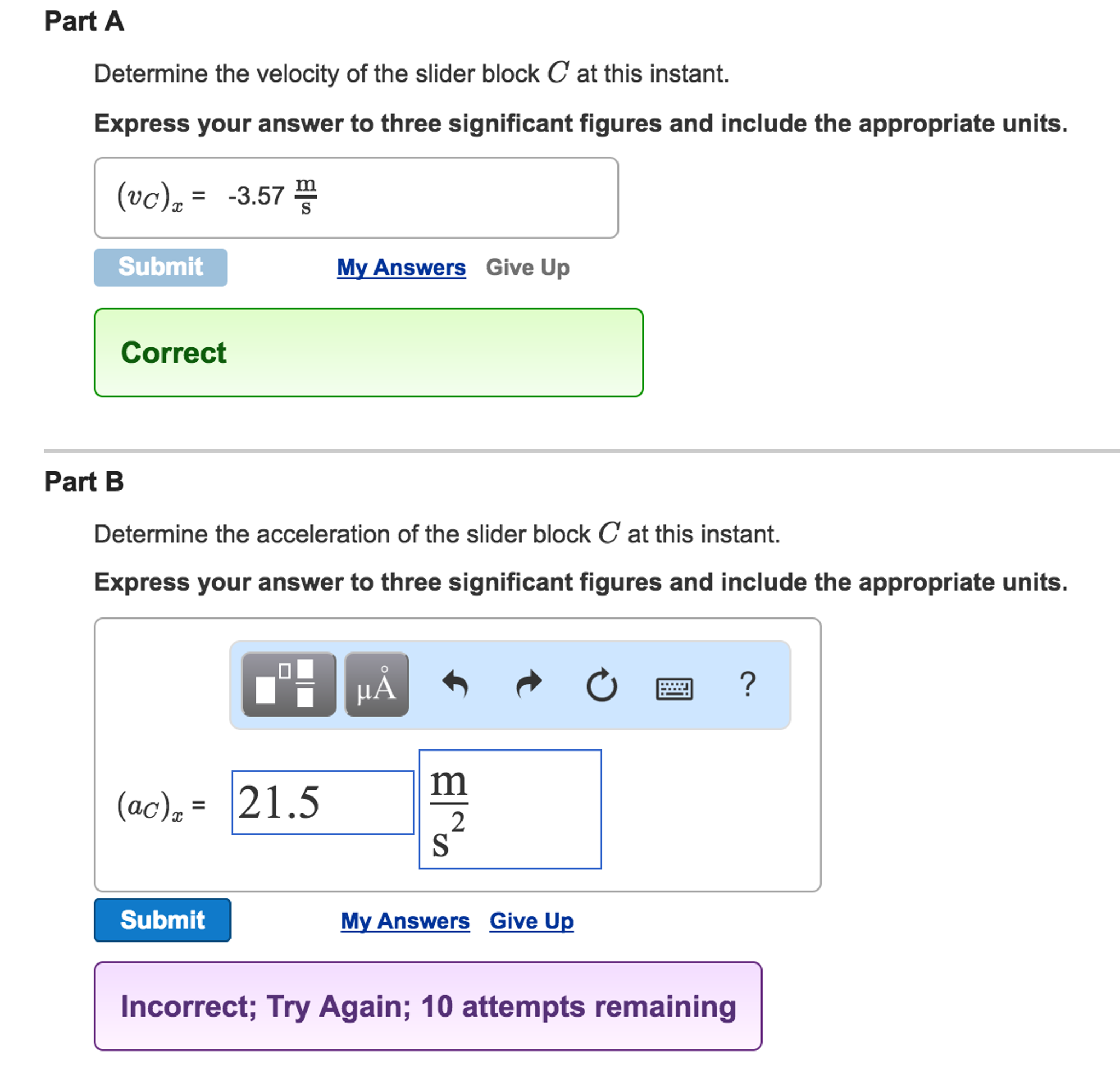Open help via the question mark icon
The width and height of the screenshot is (1120, 1074).
coord(748,684)
